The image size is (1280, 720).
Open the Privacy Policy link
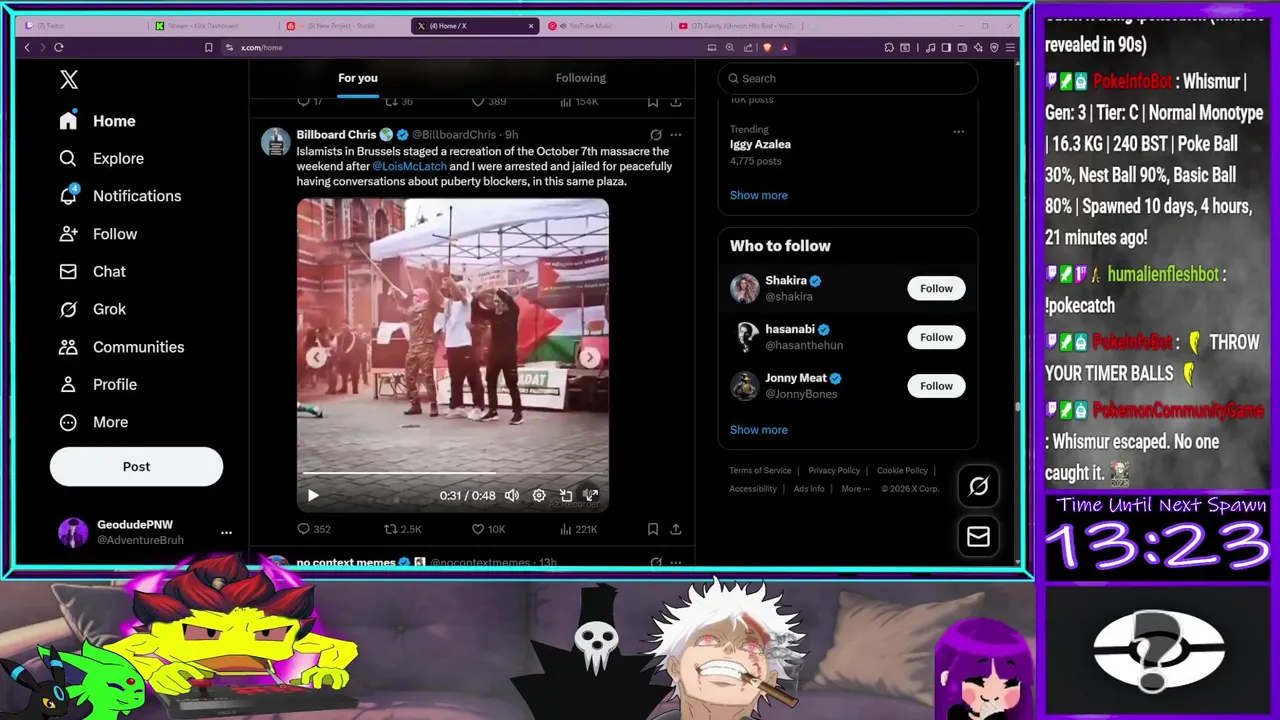coord(834,471)
